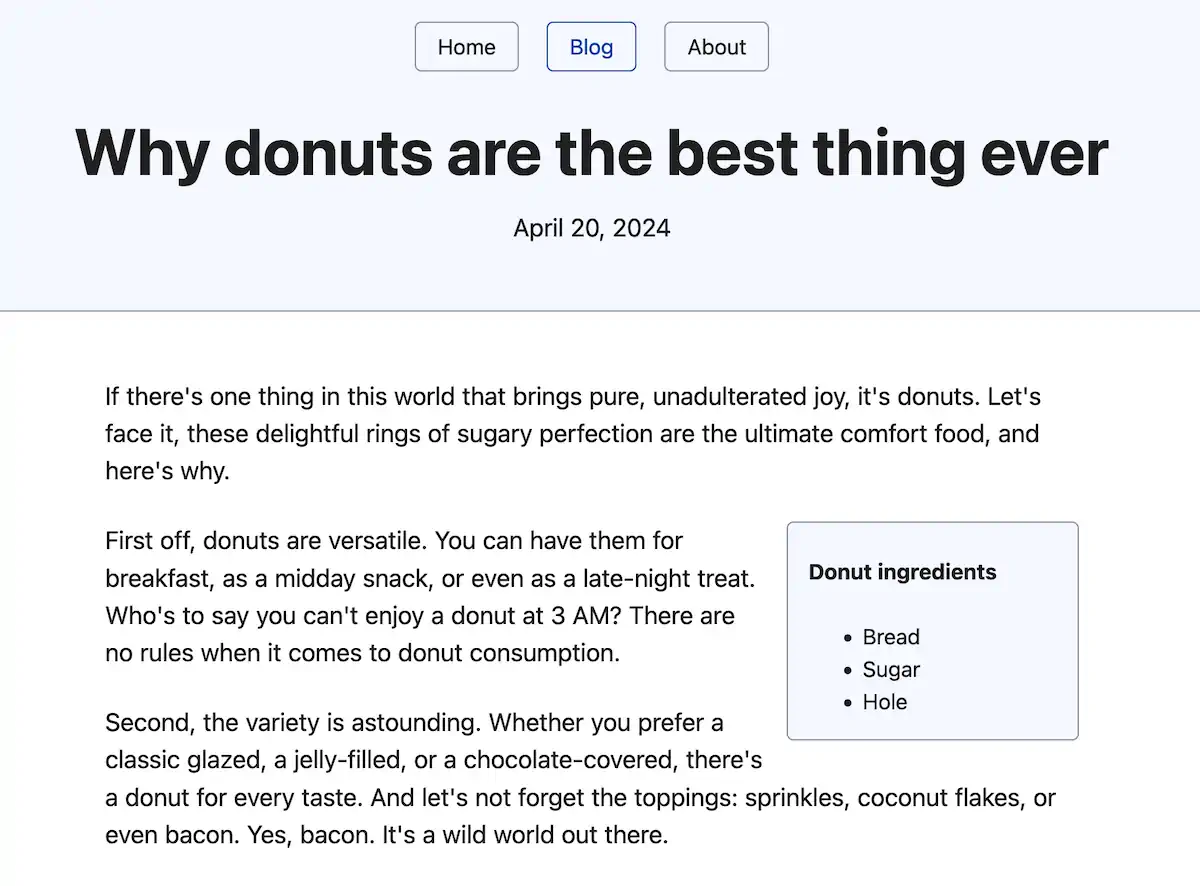Click the bullet next to Bread
Viewport: 1200px width, 886px height.
[848, 637]
